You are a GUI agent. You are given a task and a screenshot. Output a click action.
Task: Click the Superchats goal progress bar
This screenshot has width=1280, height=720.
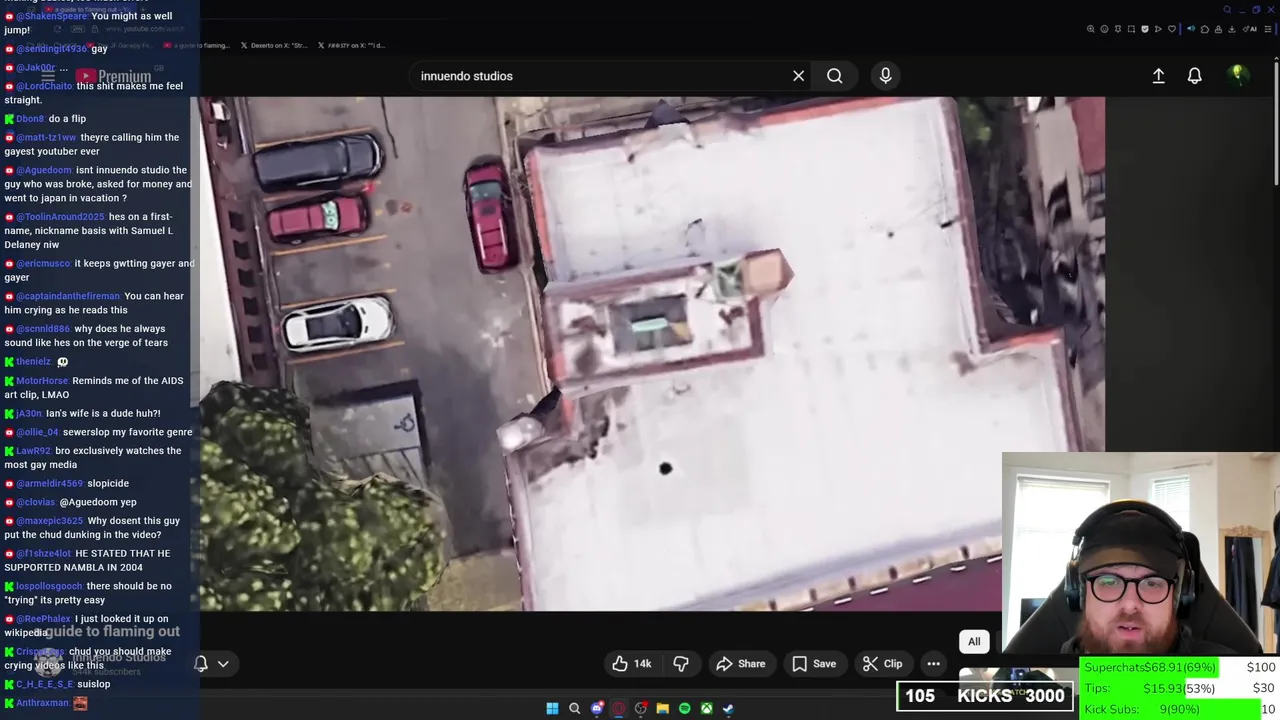pos(1180,668)
